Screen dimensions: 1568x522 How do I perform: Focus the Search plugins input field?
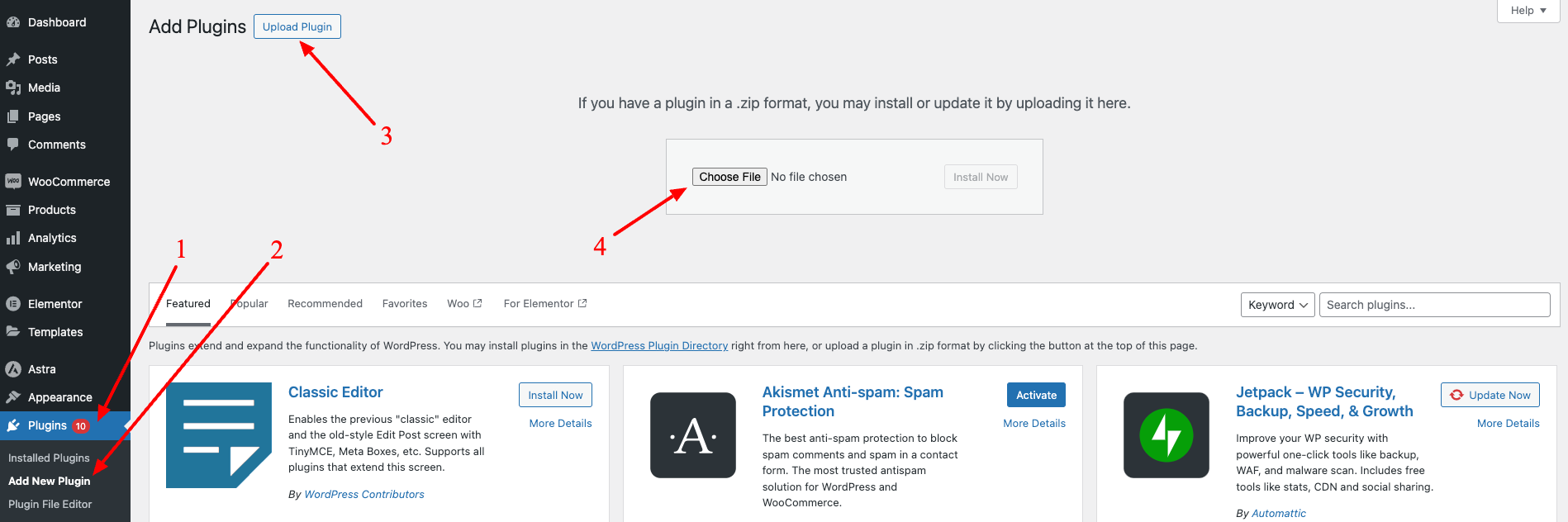pyautogui.click(x=1435, y=305)
